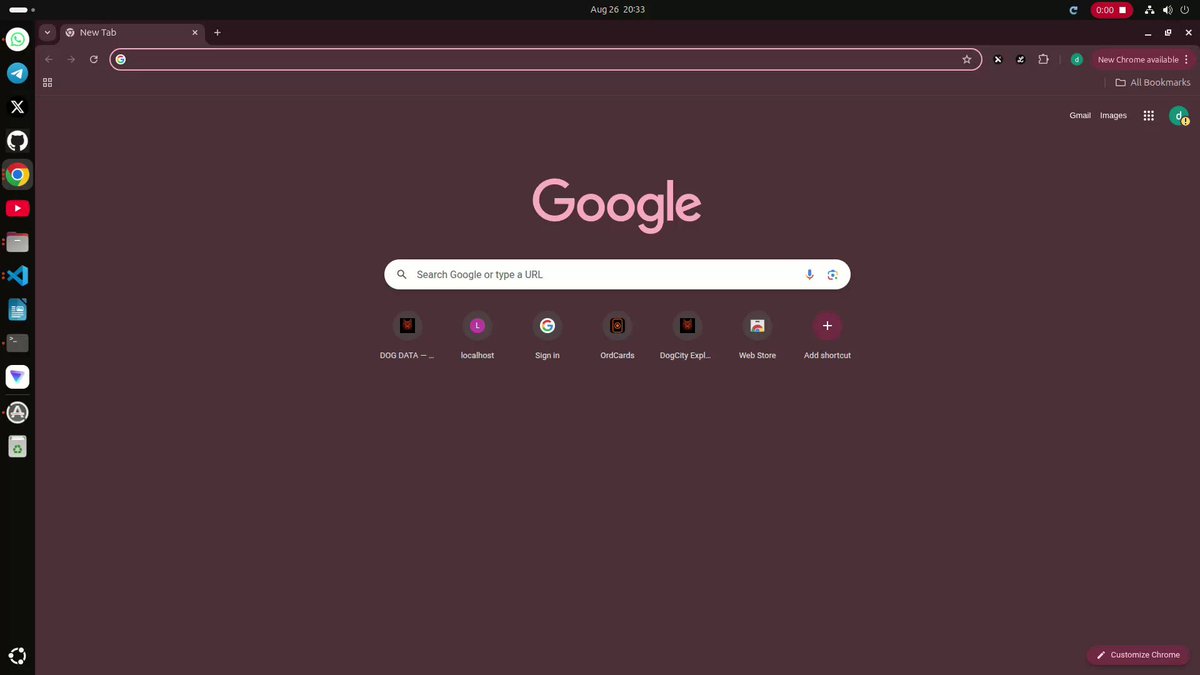Click the Customize Chrome button
The height and width of the screenshot is (675, 1200).
pos(1138,655)
